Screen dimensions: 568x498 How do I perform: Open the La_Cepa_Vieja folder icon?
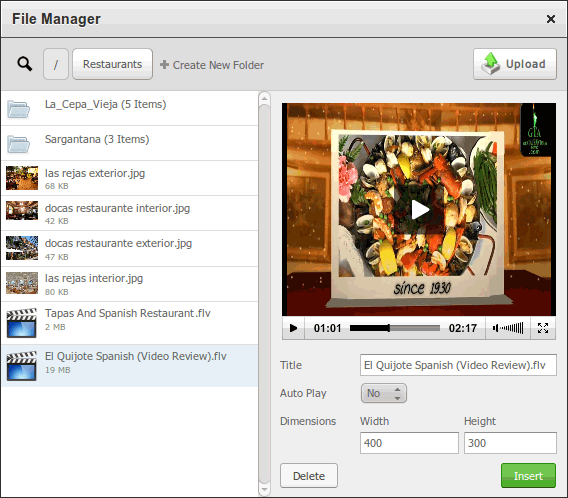(18, 109)
